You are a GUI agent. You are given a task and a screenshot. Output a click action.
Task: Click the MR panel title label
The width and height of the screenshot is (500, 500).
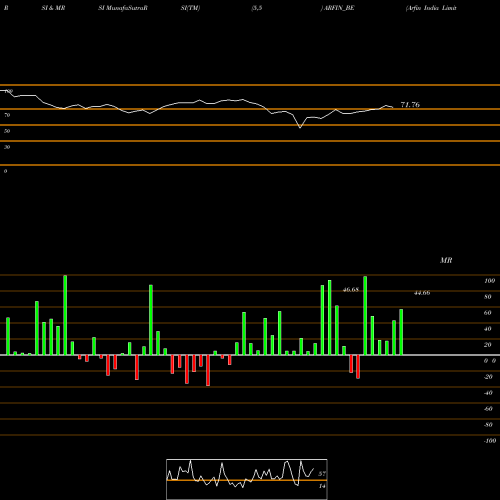click(446, 260)
